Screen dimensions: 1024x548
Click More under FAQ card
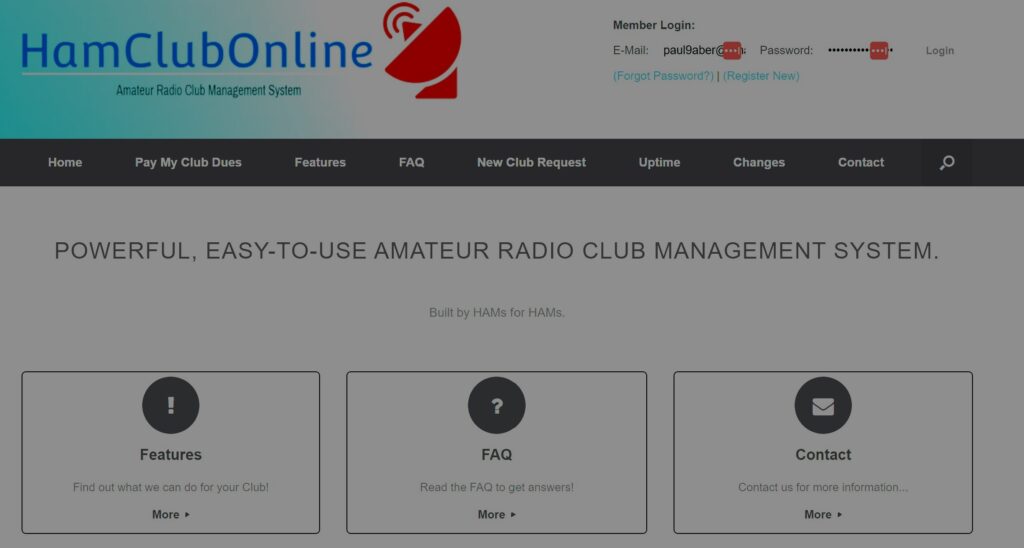tap(496, 515)
